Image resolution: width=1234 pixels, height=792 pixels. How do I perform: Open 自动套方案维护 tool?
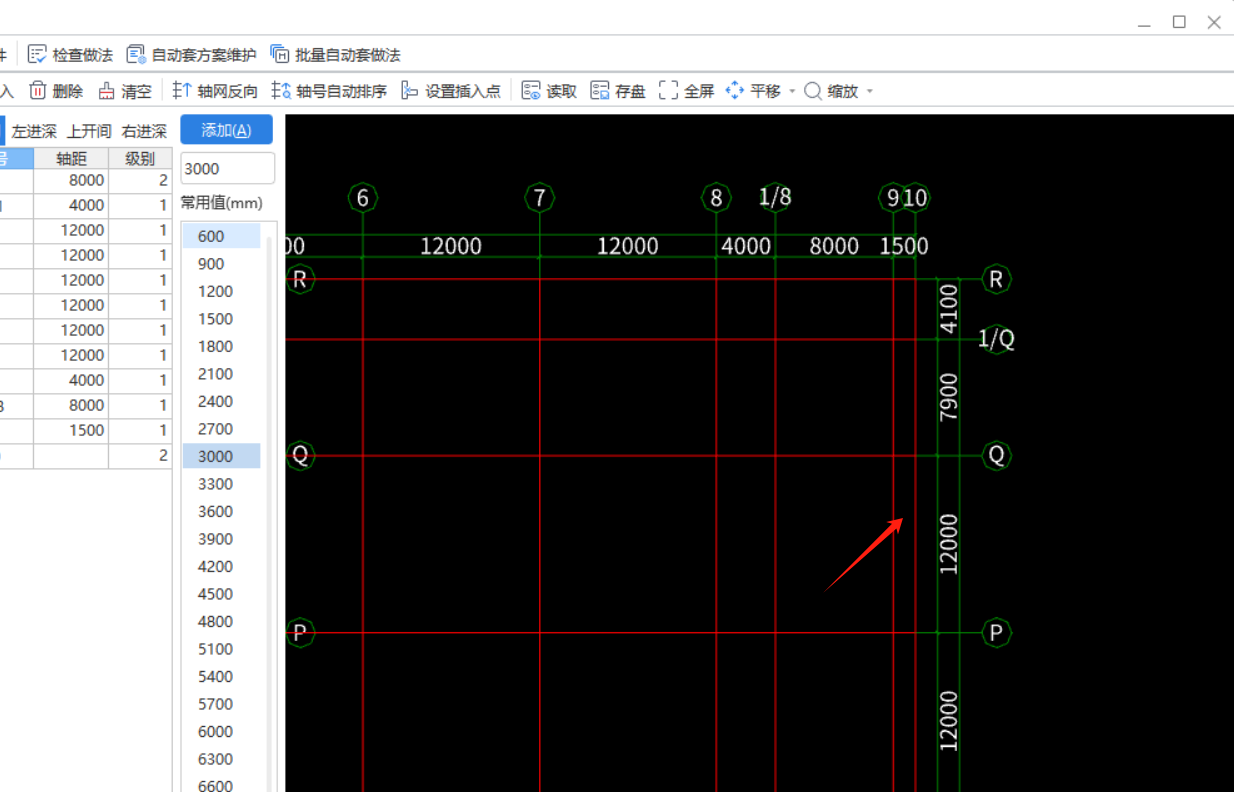pyautogui.click(x=191, y=55)
